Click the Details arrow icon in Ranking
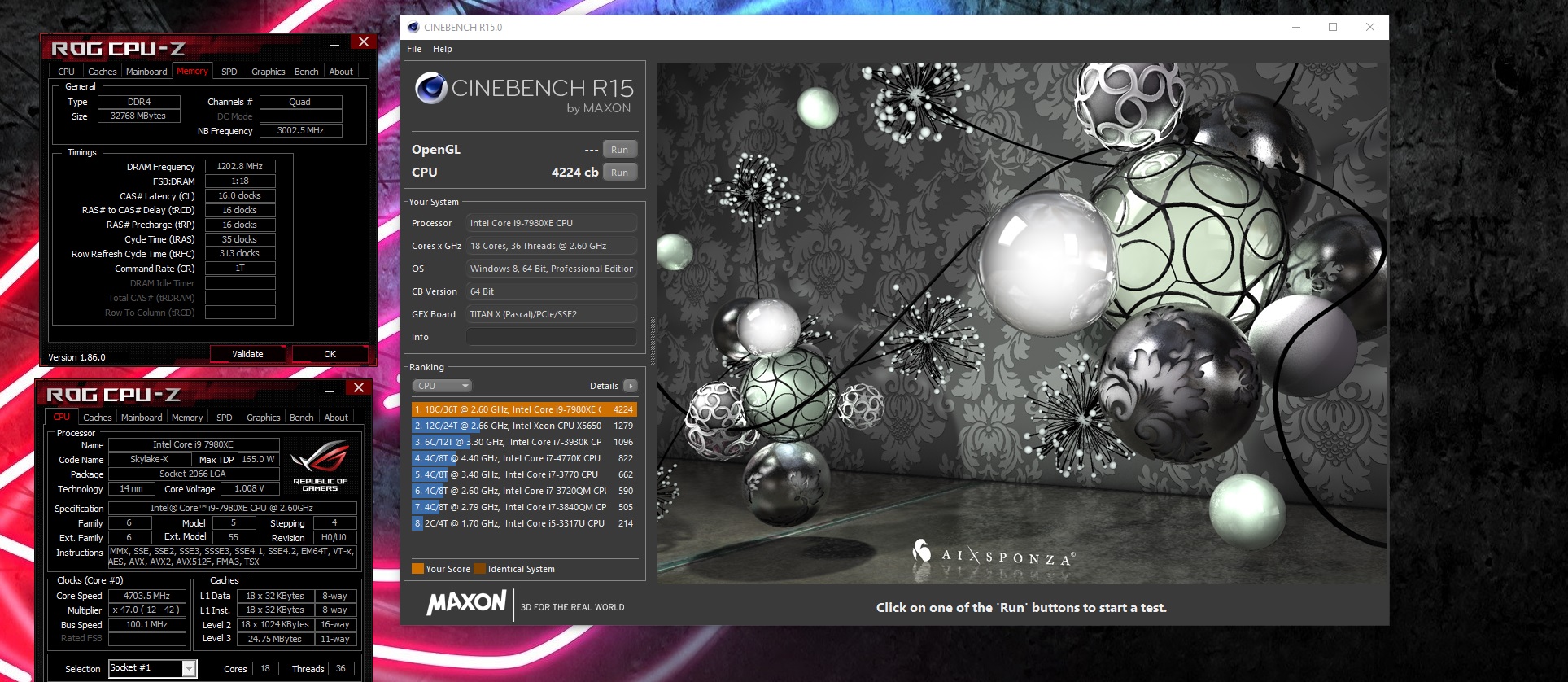This screenshot has width=1568, height=682. pos(631,386)
